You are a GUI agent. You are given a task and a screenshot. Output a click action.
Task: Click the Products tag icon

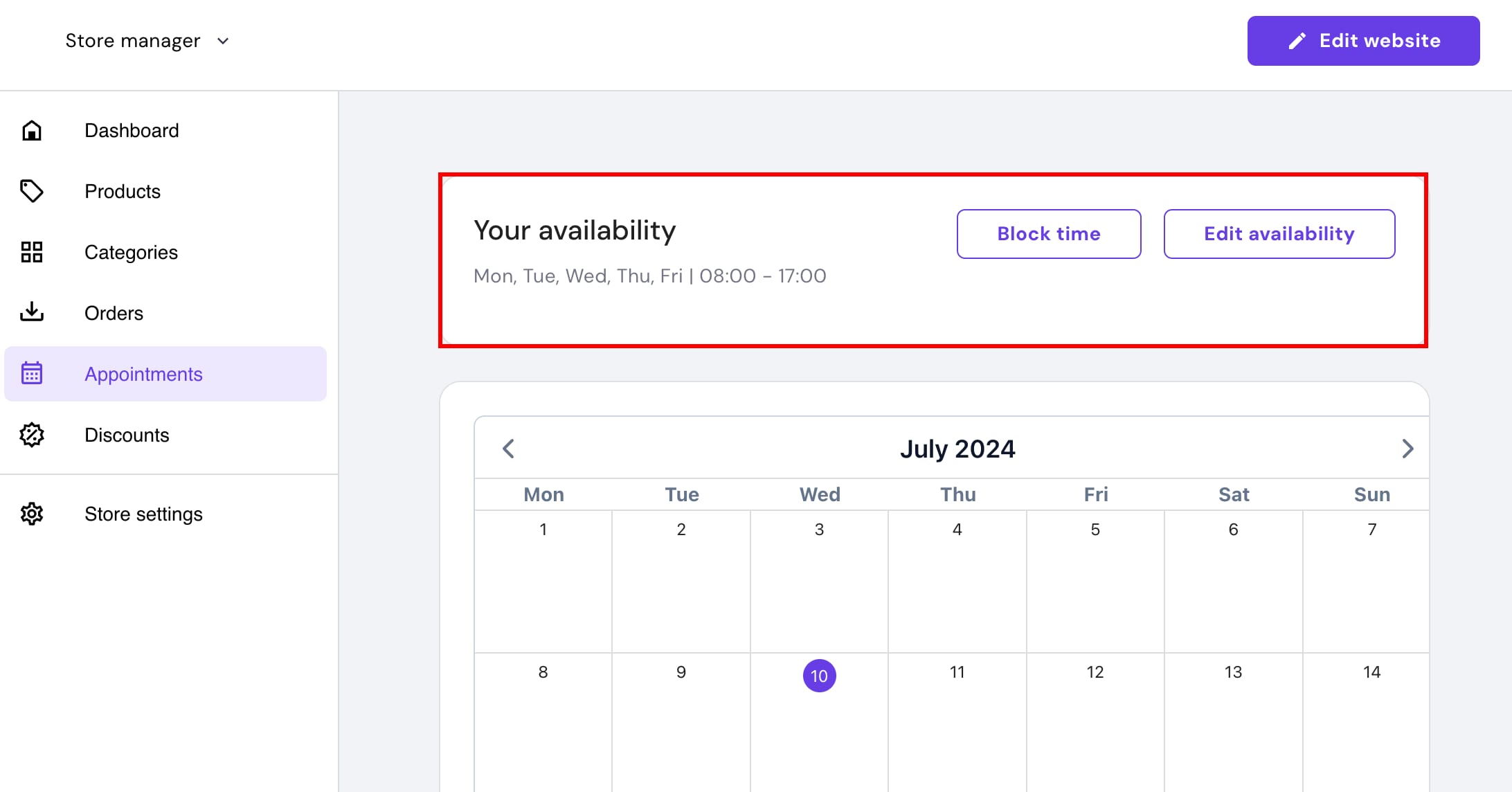pos(32,191)
